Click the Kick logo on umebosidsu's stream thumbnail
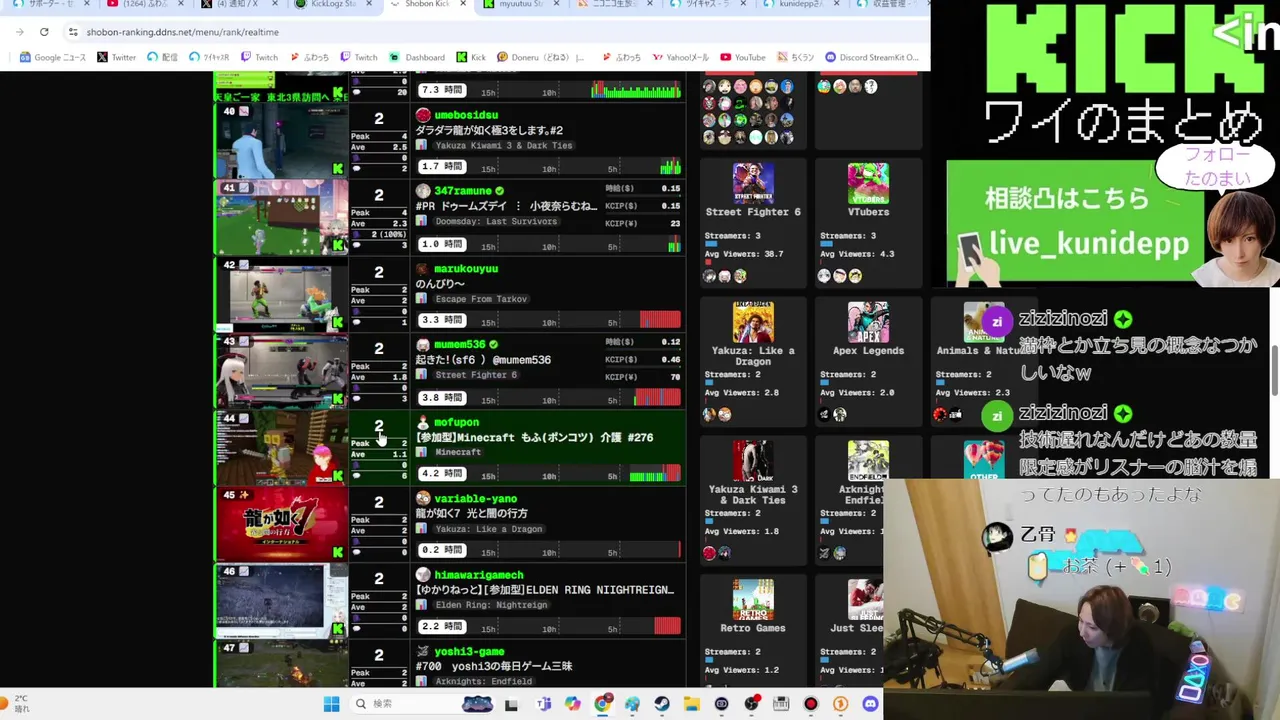This screenshot has width=1280, height=720. (x=338, y=169)
